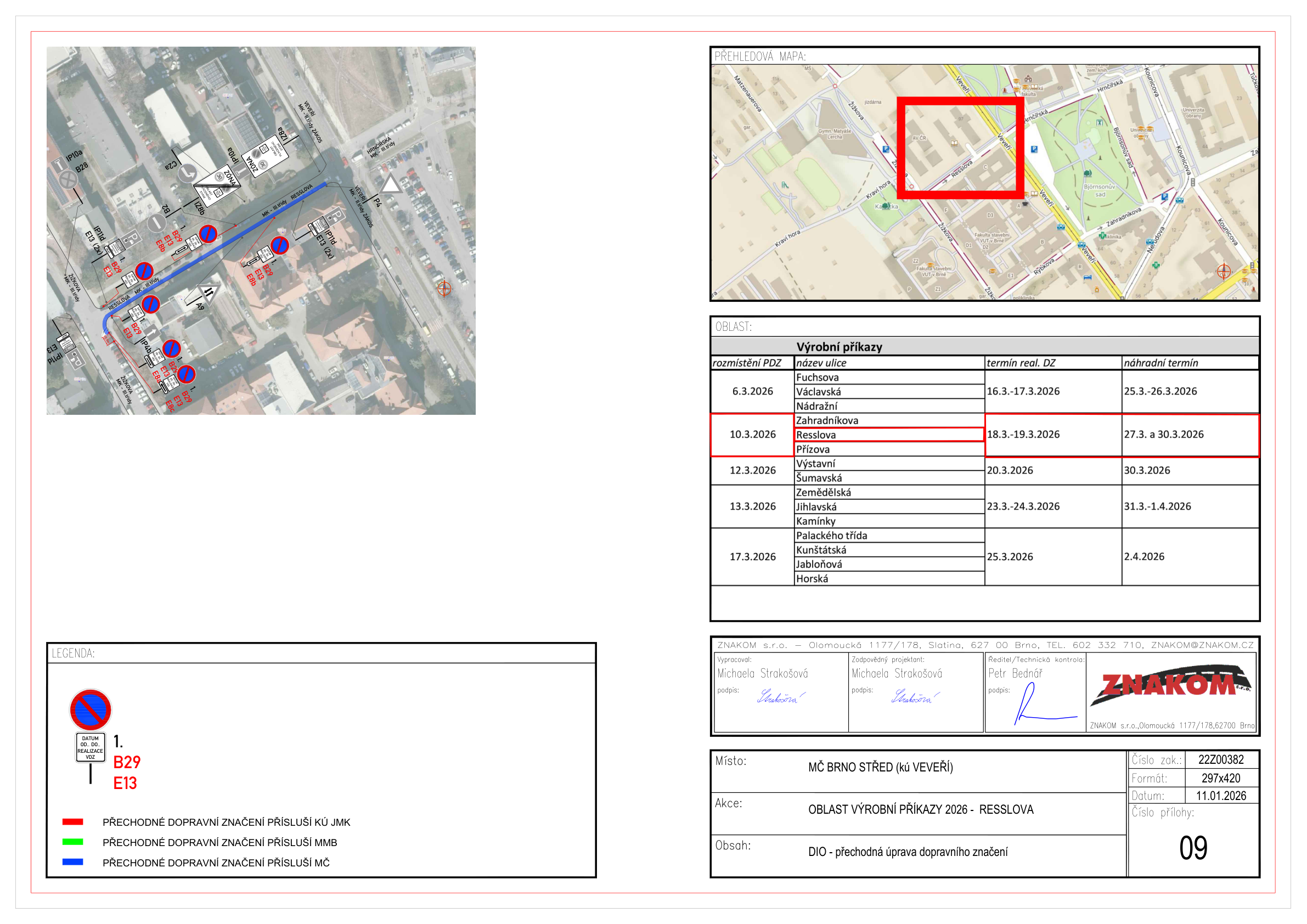Screen dimensions: 1307x924
Task: Click 'DIO - přechodná úprava dopravního značení' text
Action: [908, 852]
